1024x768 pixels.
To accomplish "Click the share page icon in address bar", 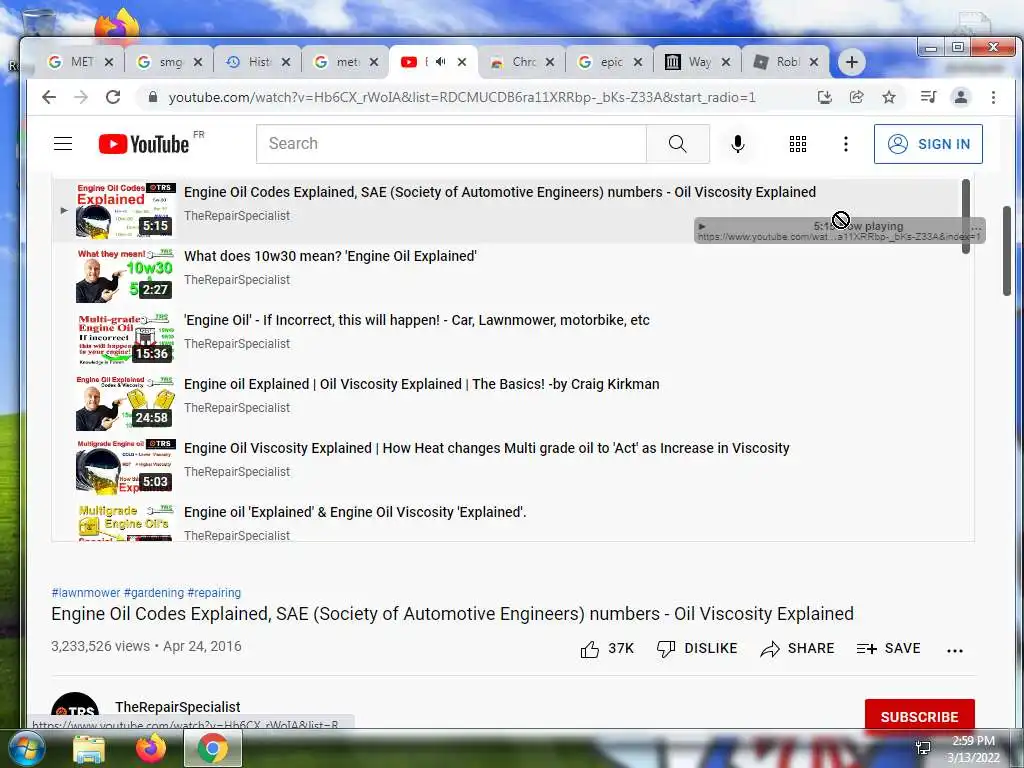I will point(856,97).
